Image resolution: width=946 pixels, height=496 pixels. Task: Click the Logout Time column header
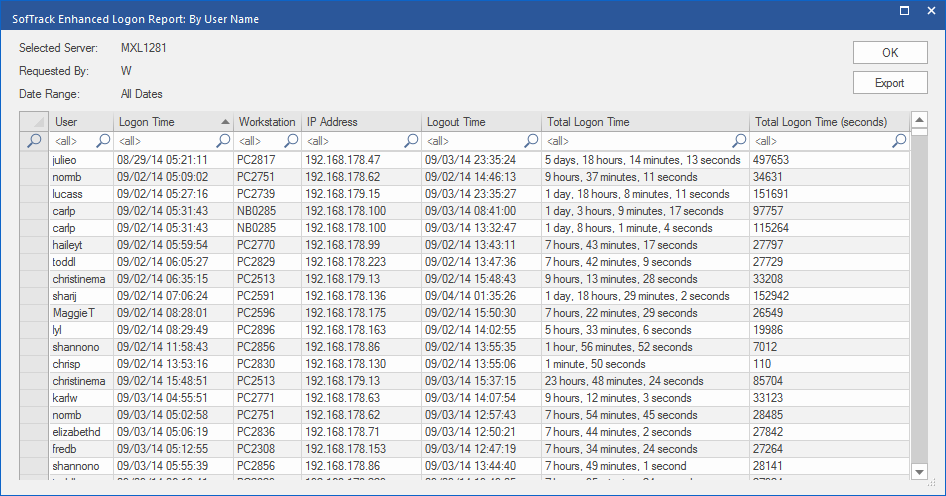480,122
